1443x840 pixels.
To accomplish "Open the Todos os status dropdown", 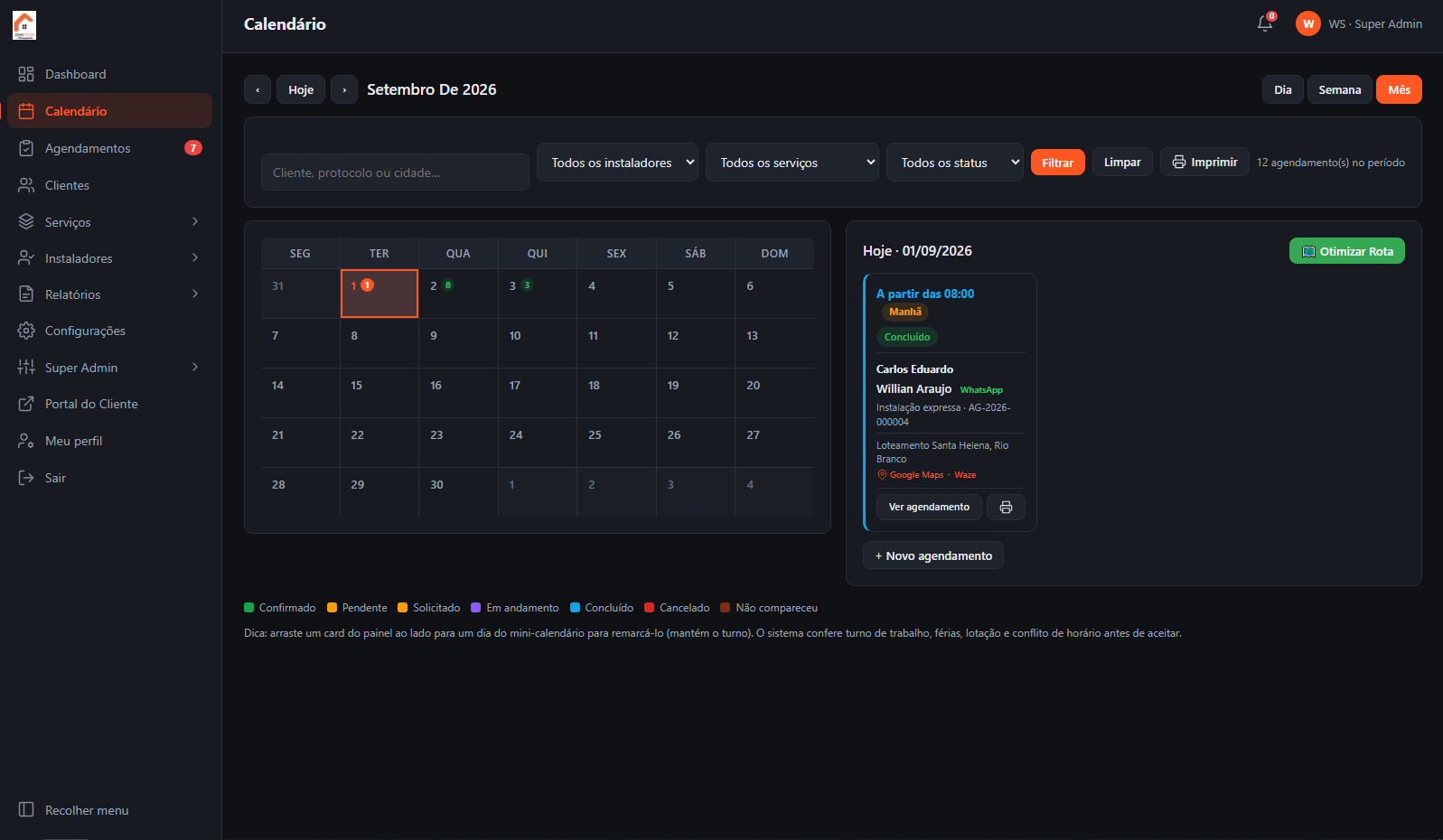I will pos(954,163).
